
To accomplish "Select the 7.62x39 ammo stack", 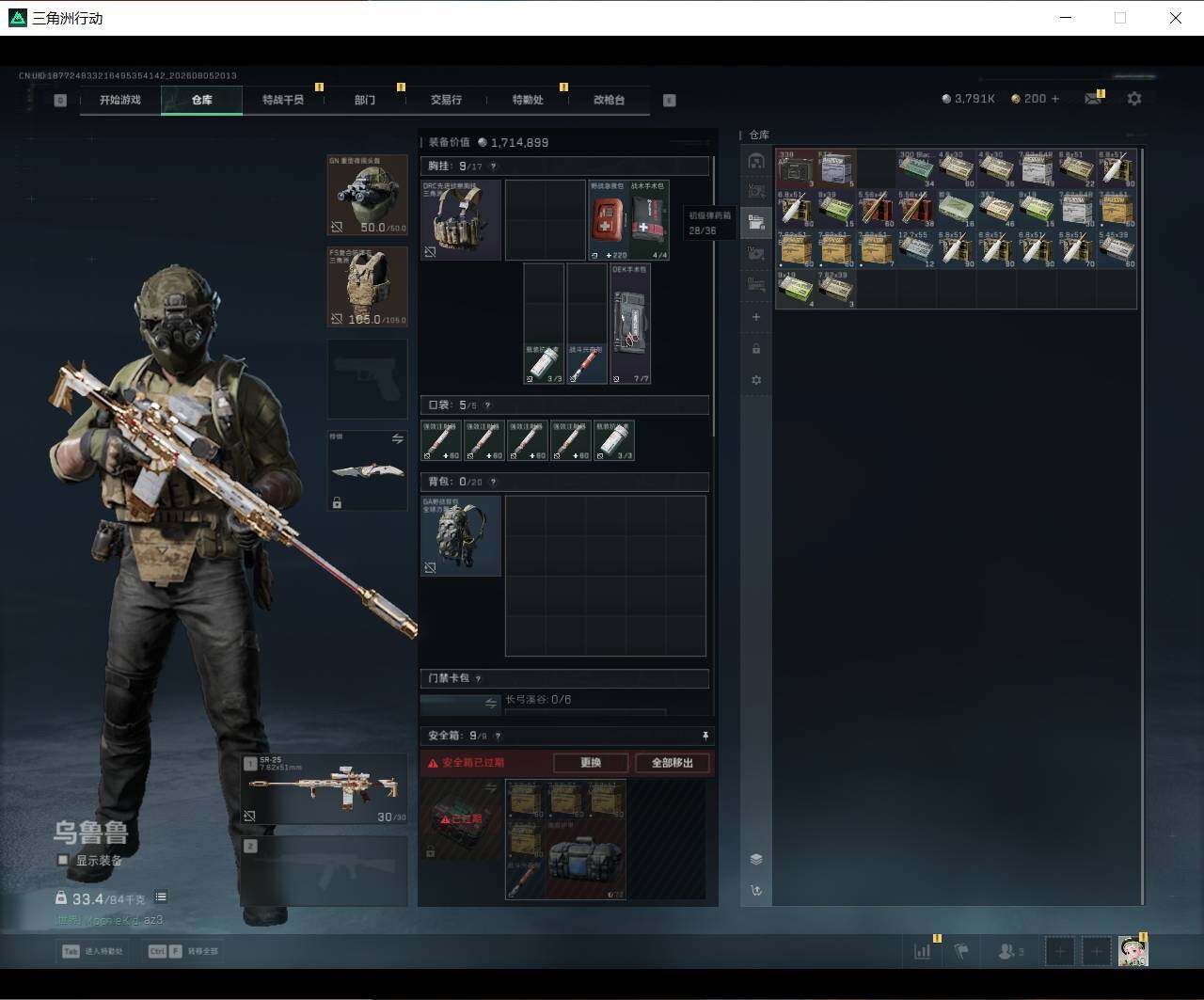I will pos(836,290).
